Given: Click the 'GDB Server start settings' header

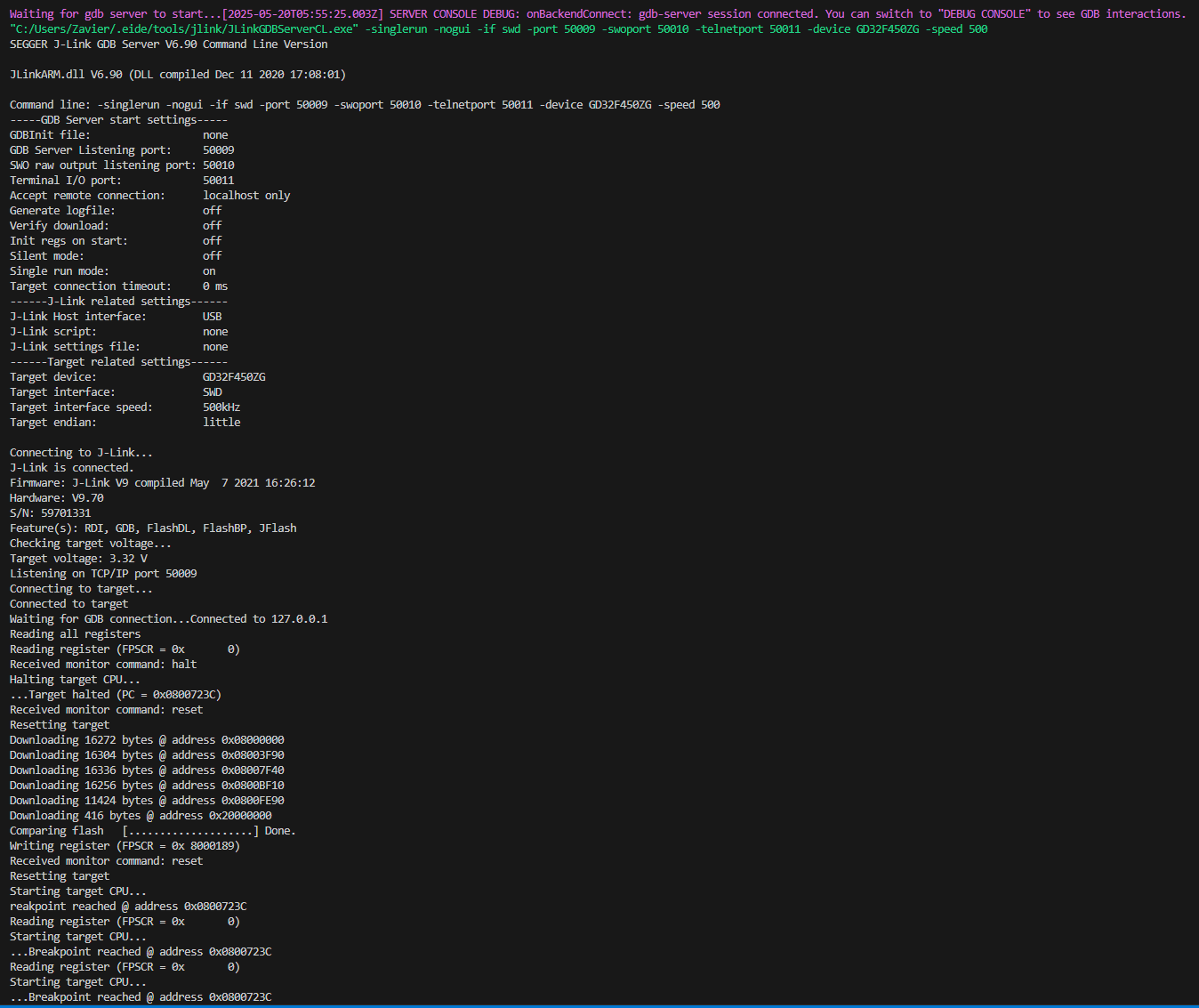Looking at the screenshot, I should (x=118, y=120).
